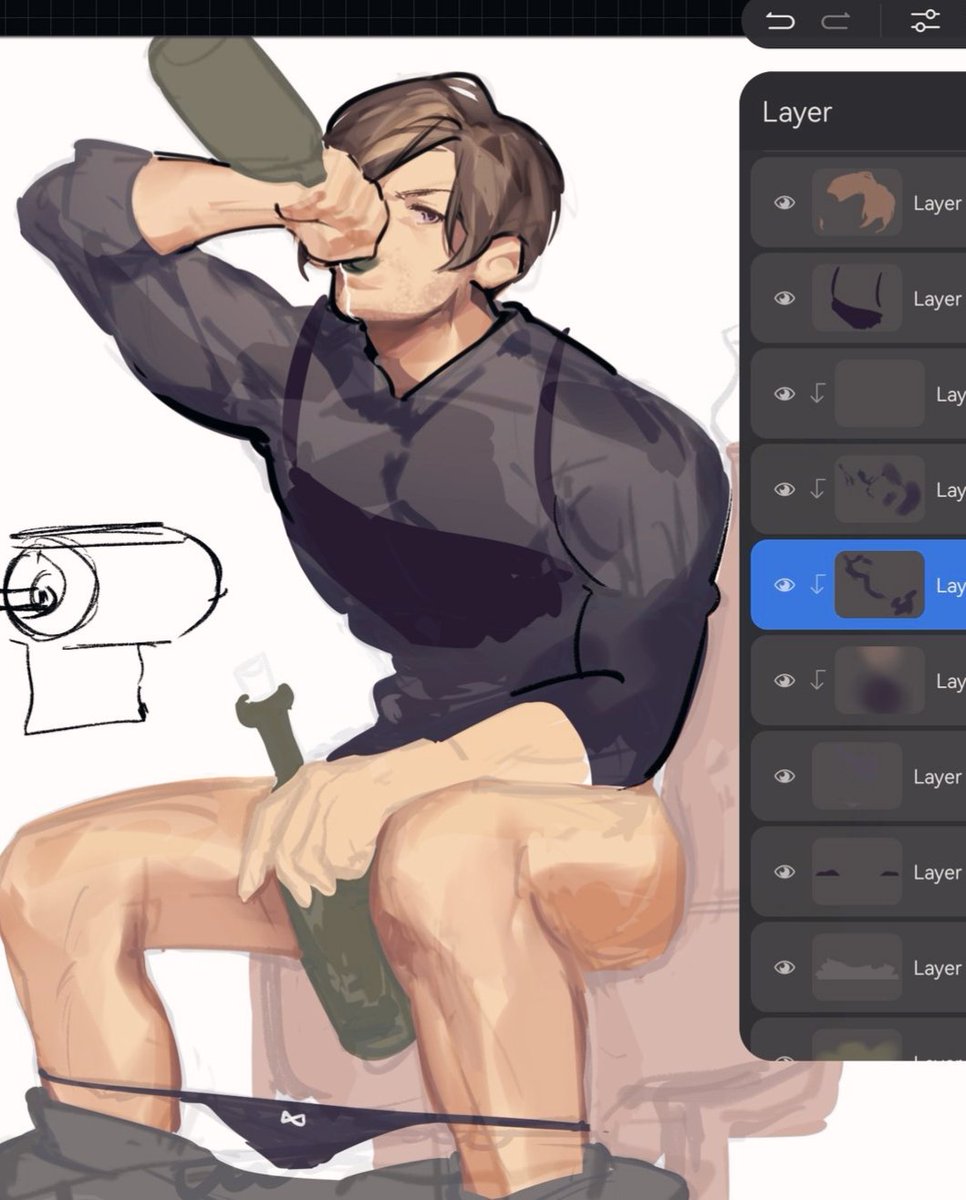
Task: Tap the redo arrow in top bar
Action: tap(835, 20)
